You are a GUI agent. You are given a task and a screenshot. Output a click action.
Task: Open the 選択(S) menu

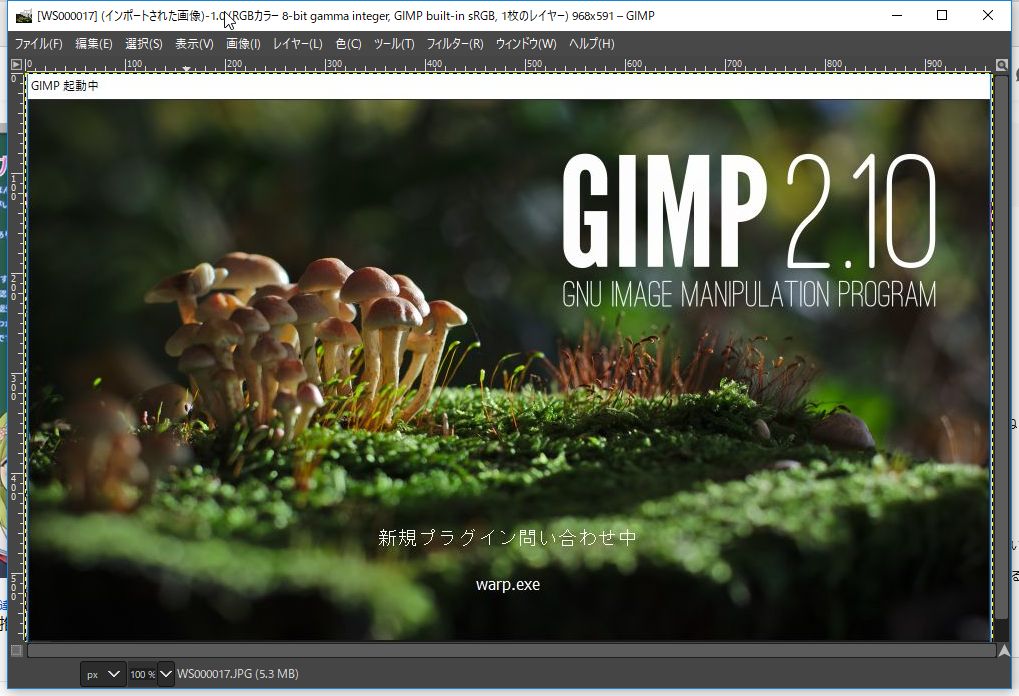click(x=144, y=44)
